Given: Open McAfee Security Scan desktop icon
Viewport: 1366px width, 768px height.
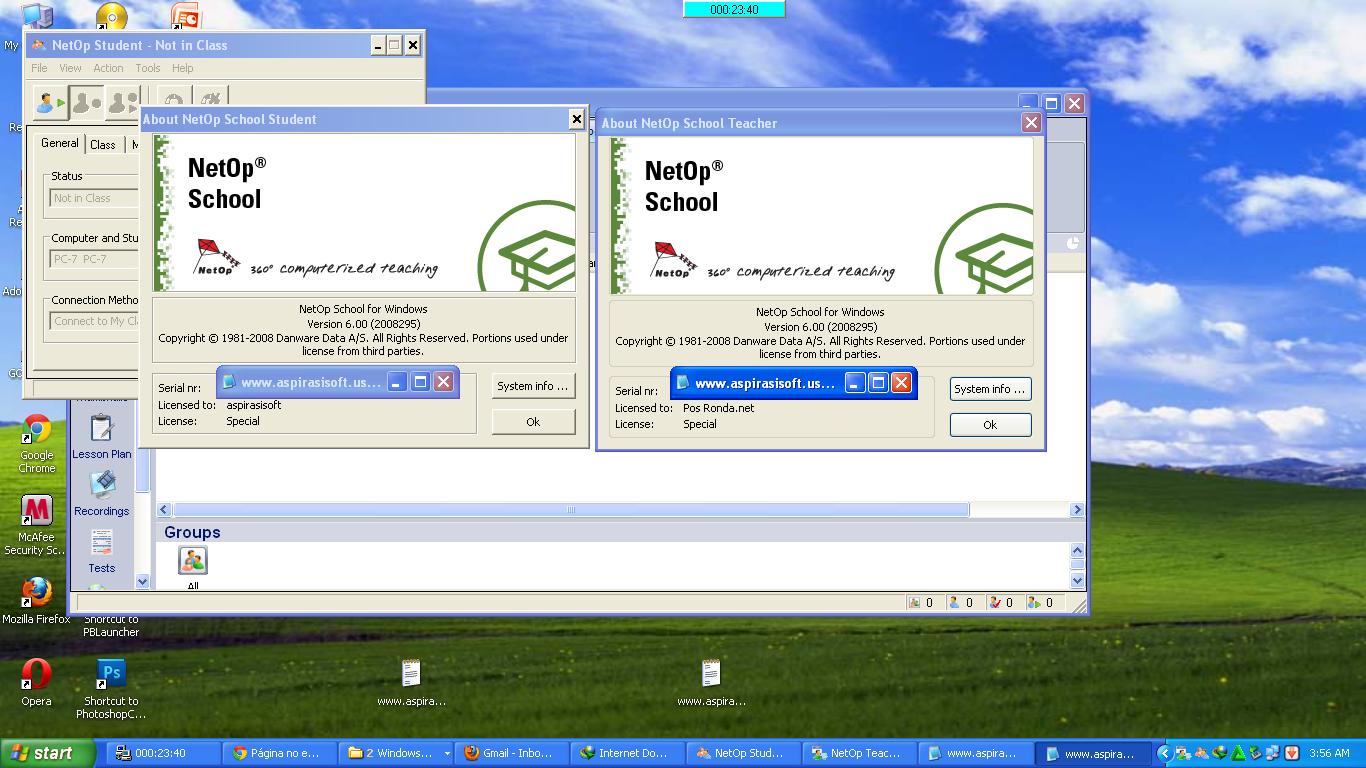Looking at the screenshot, I should coord(37,525).
